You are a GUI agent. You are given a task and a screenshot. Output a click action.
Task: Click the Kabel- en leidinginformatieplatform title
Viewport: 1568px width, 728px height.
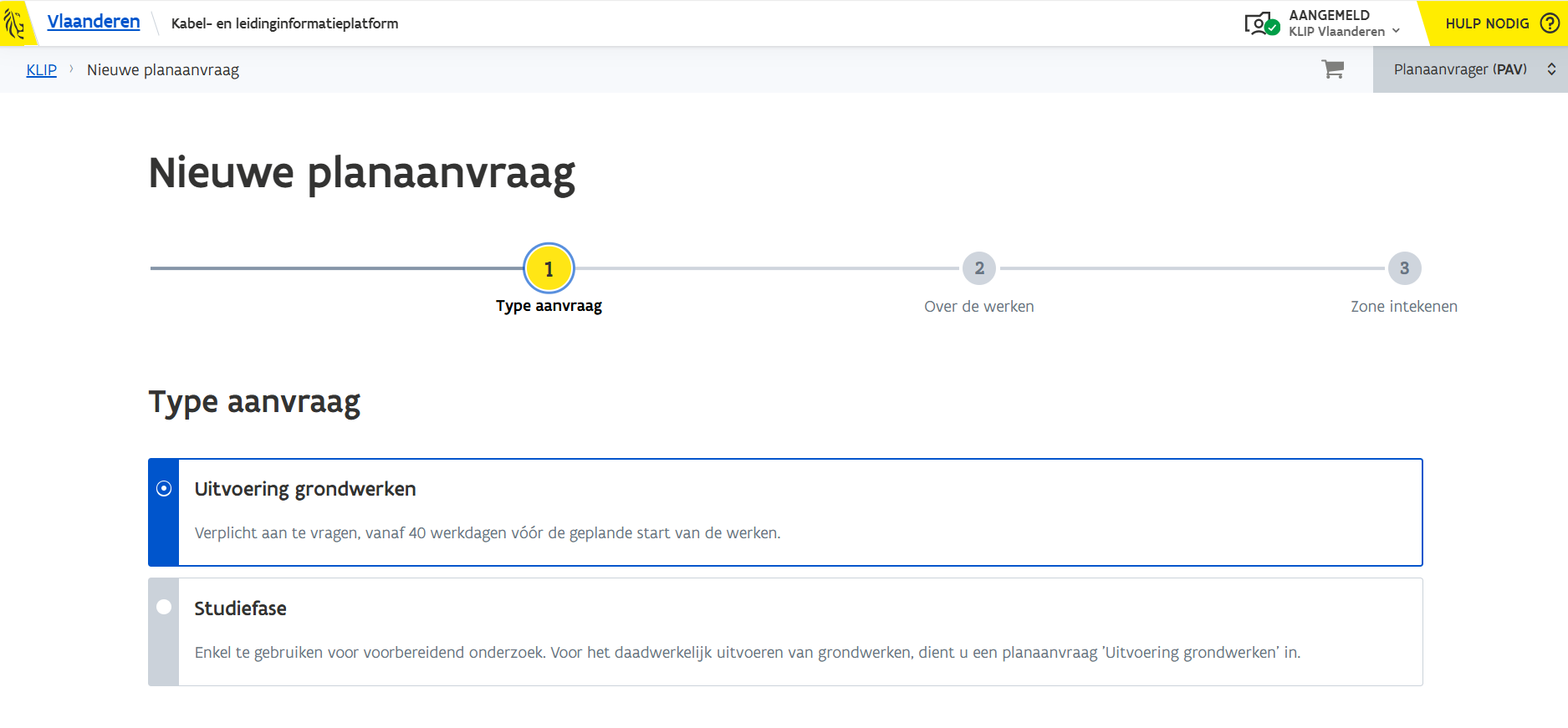tap(284, 23)
